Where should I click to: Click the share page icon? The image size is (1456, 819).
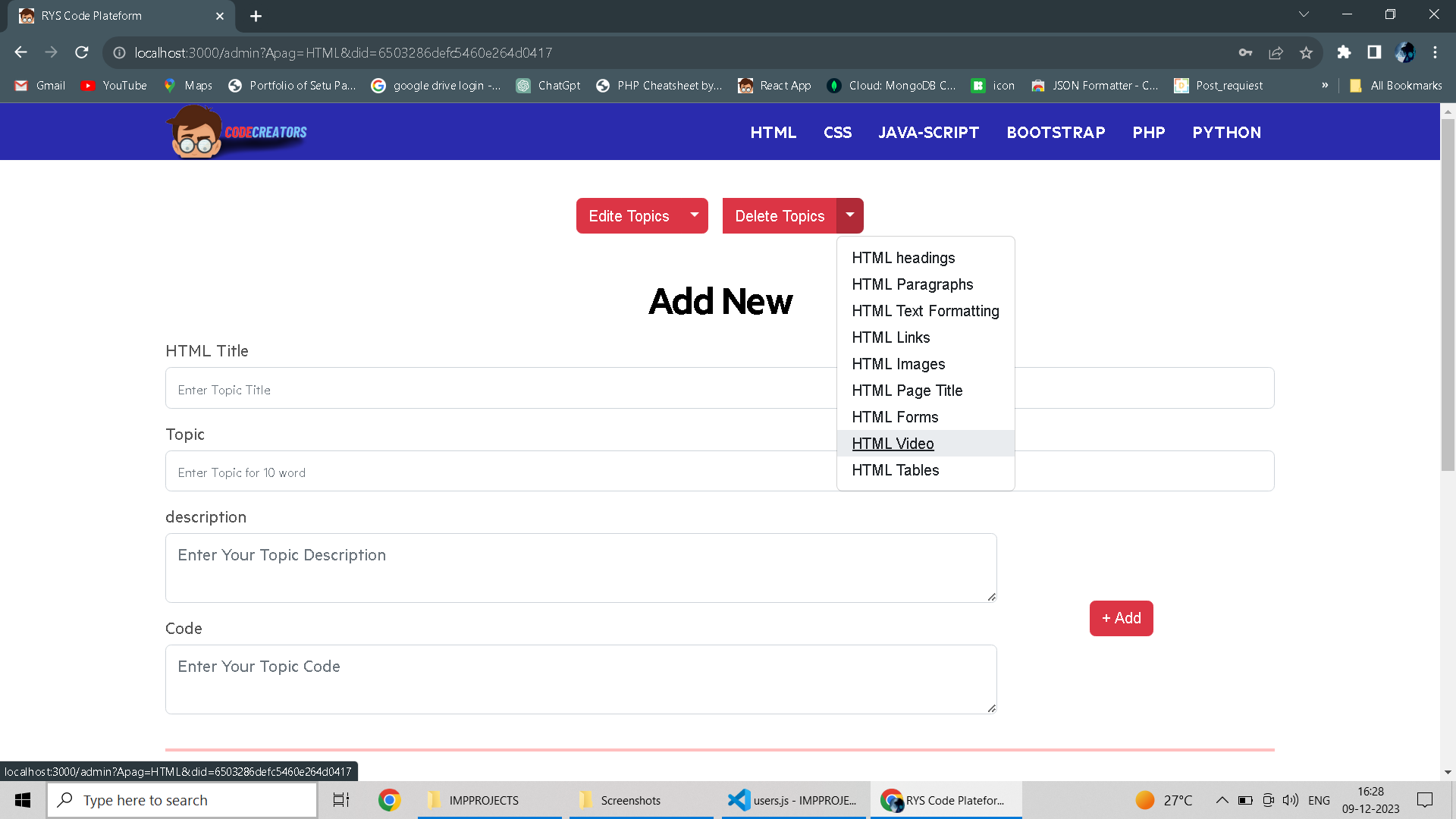pyautogui.click(x=1276, y=52)
